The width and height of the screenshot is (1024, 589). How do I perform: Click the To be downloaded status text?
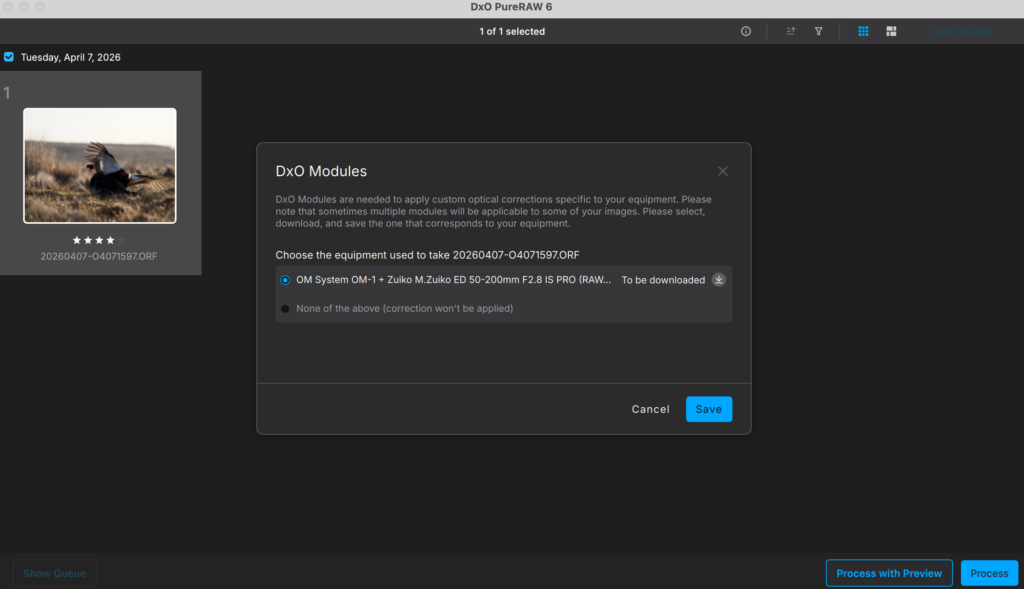pos(663,280)
